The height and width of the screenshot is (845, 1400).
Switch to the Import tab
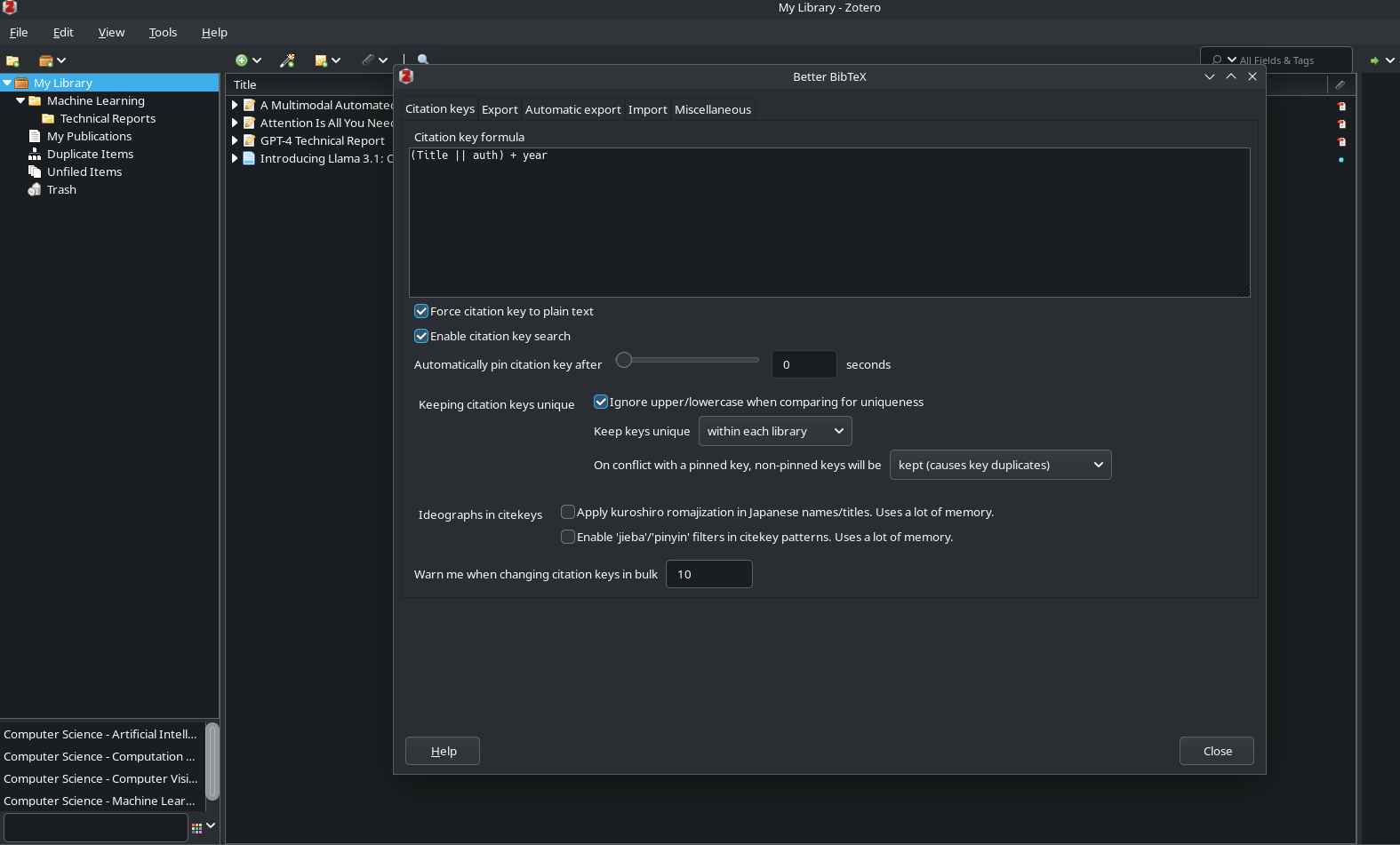pyautogui.click(x=647, y=109)
